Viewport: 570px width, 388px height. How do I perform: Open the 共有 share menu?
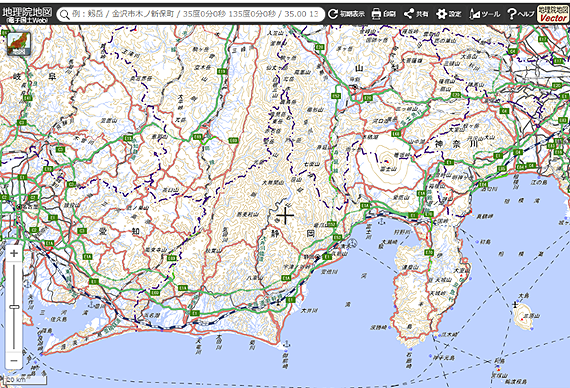[416, 14]
